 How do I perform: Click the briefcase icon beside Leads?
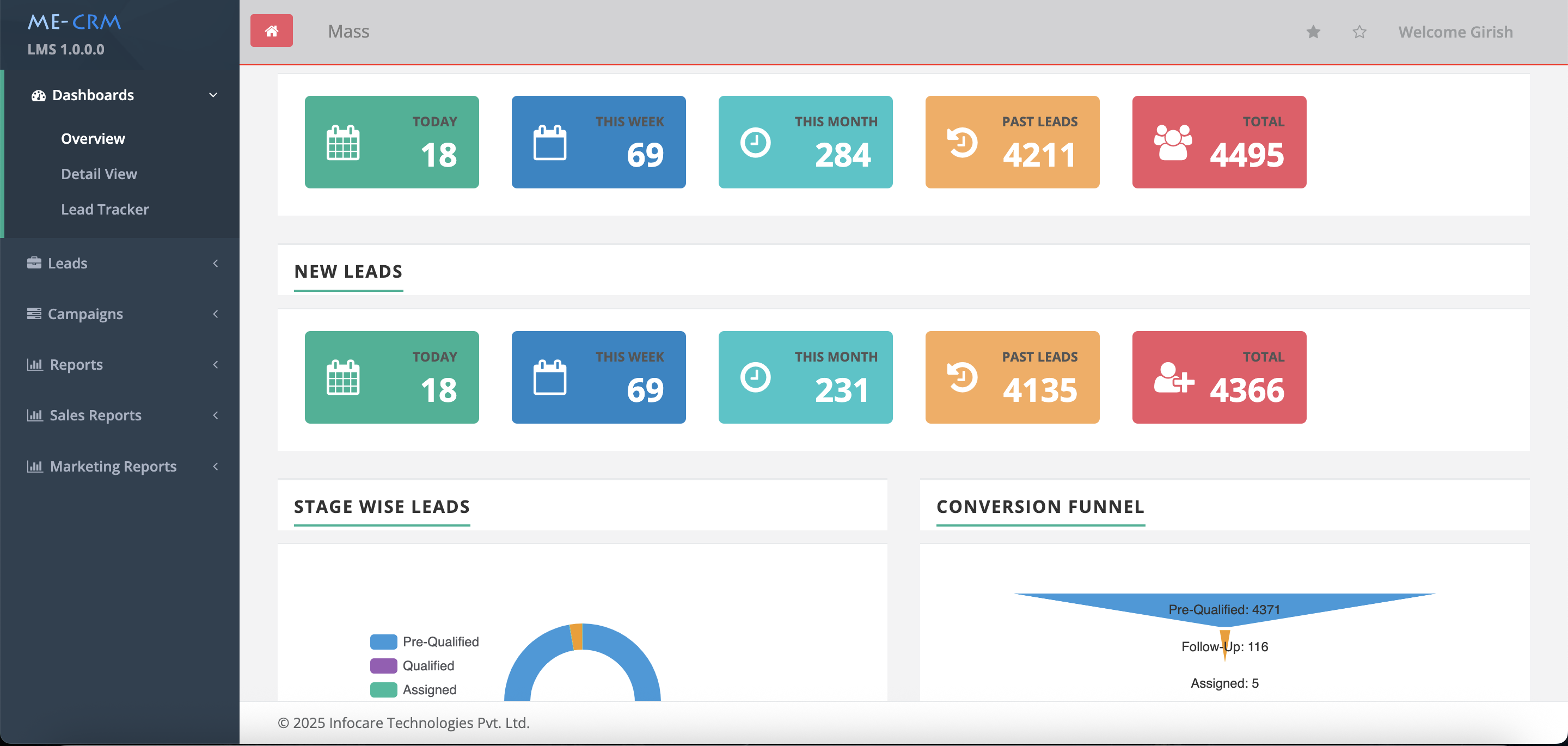(34, 262)
